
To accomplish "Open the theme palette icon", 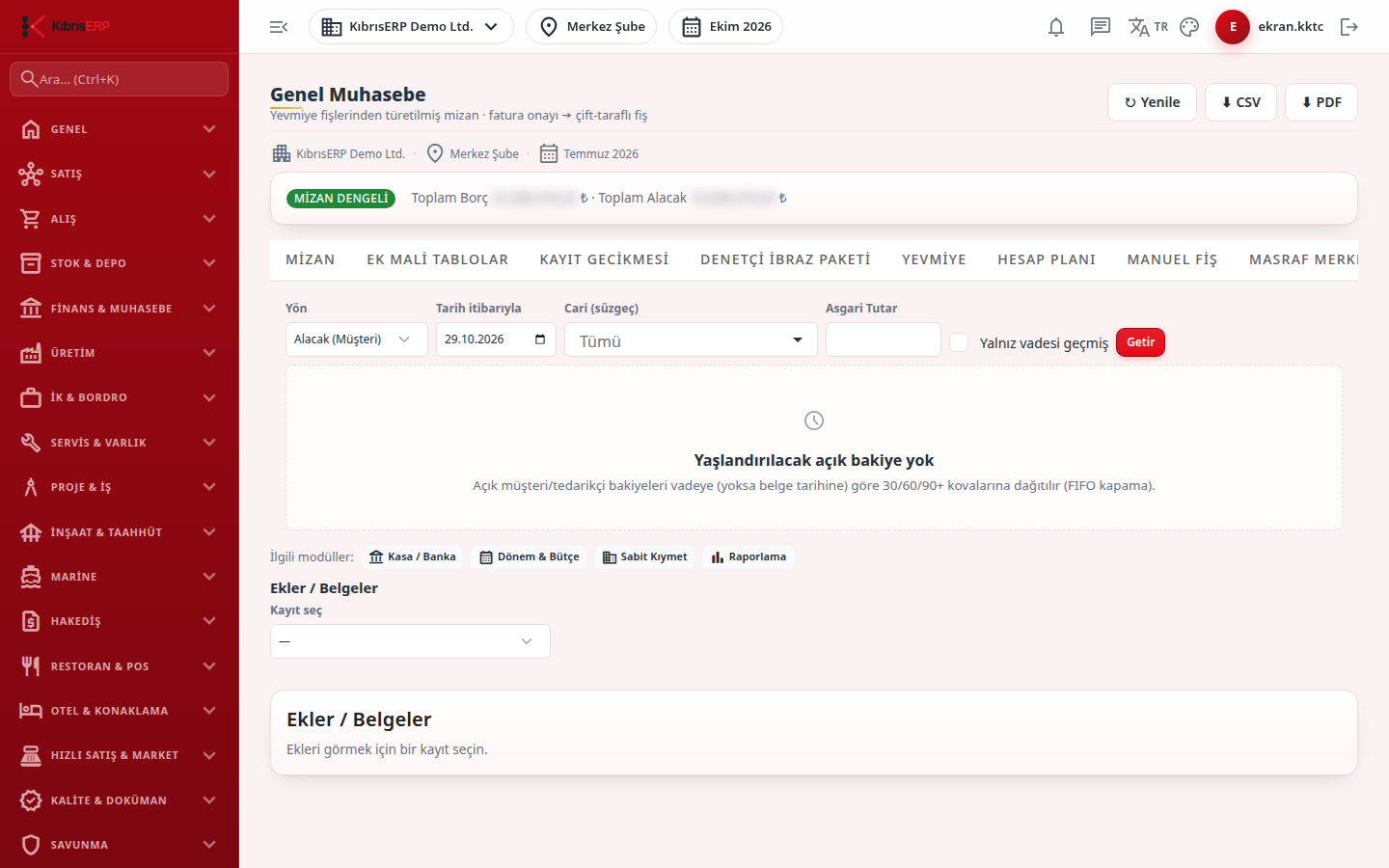I will coord(1189,27).
